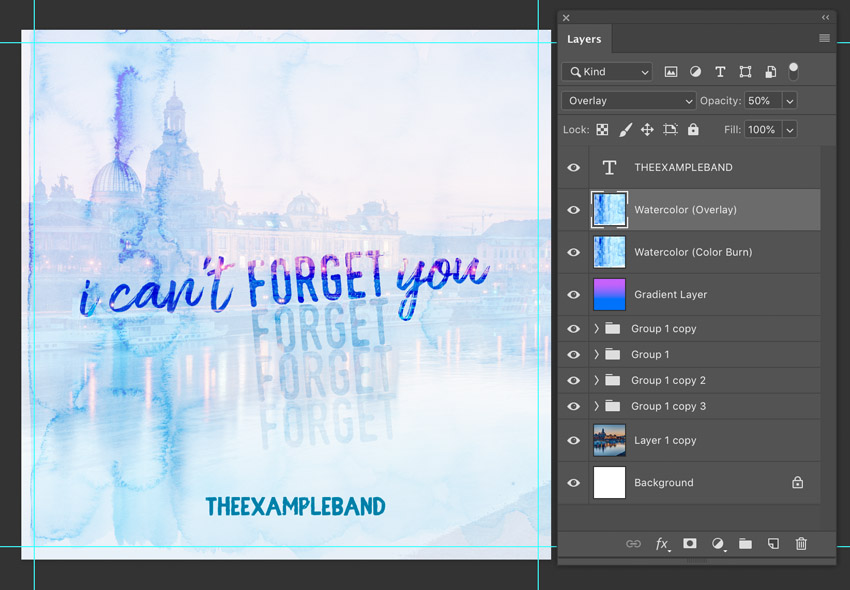Viewport: 850px width, 590px height.
Task: Click THEEXAMPLEBAND text on canvas
Action: pos(295,506)
